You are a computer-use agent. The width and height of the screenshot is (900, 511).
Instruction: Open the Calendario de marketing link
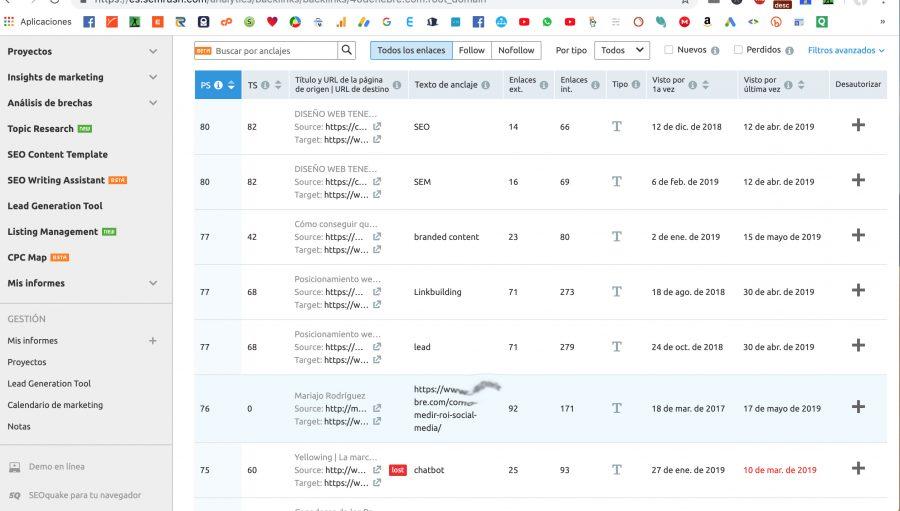(55, 405)
